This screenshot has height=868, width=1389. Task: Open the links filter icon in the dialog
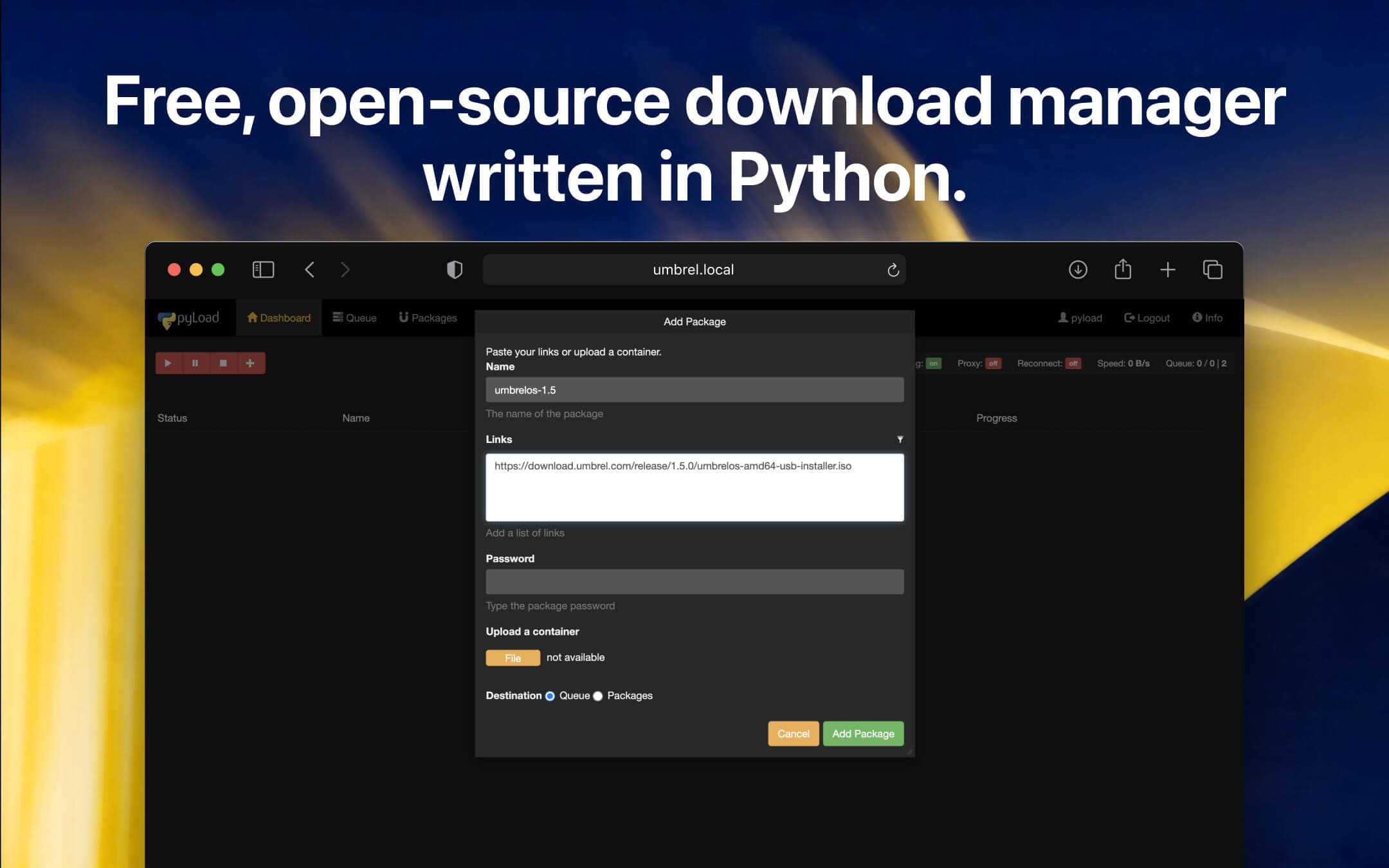tap(900, 439)
